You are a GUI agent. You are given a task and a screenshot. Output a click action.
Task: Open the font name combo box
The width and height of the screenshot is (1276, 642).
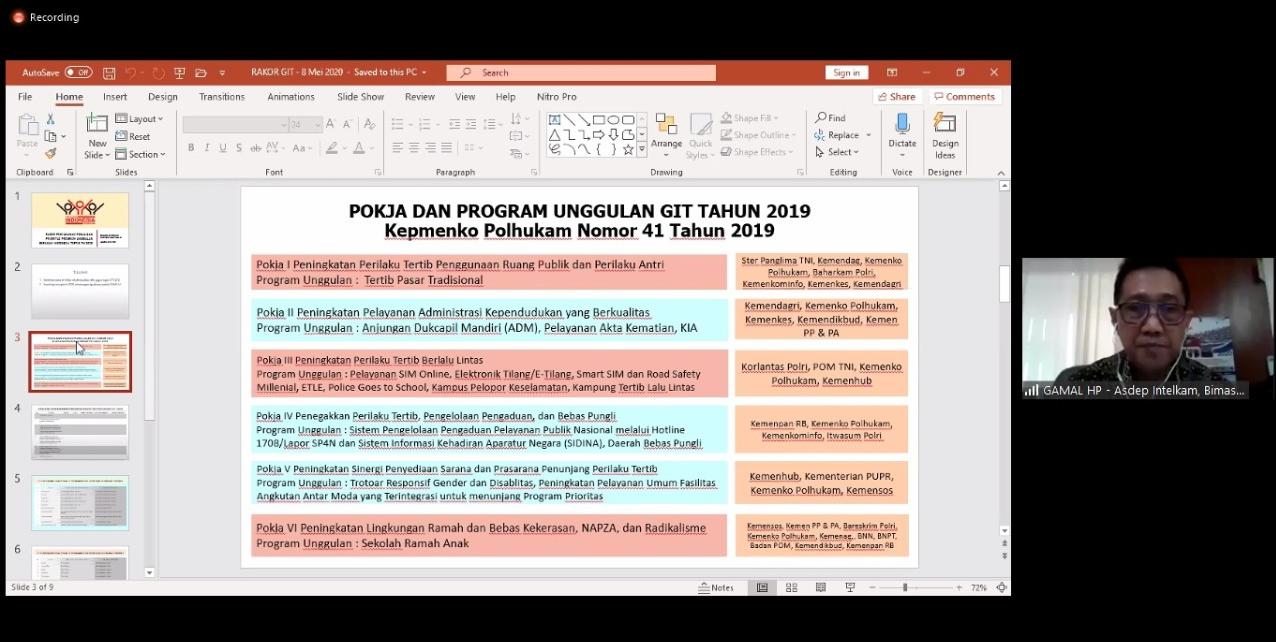(x=235, y=125)
